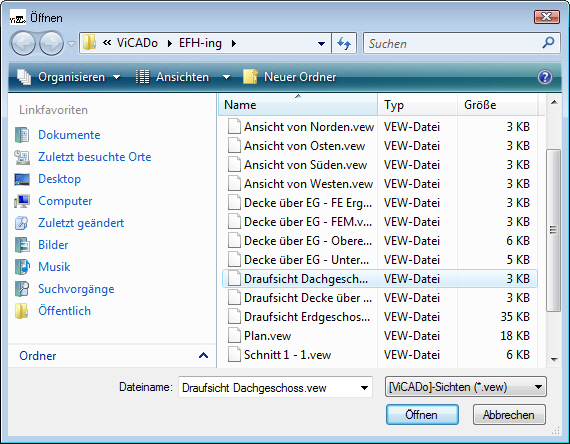This screenshot has height=444, width=570.
Task: Click the refresh icon beside address bar
Action: (344, 43)
